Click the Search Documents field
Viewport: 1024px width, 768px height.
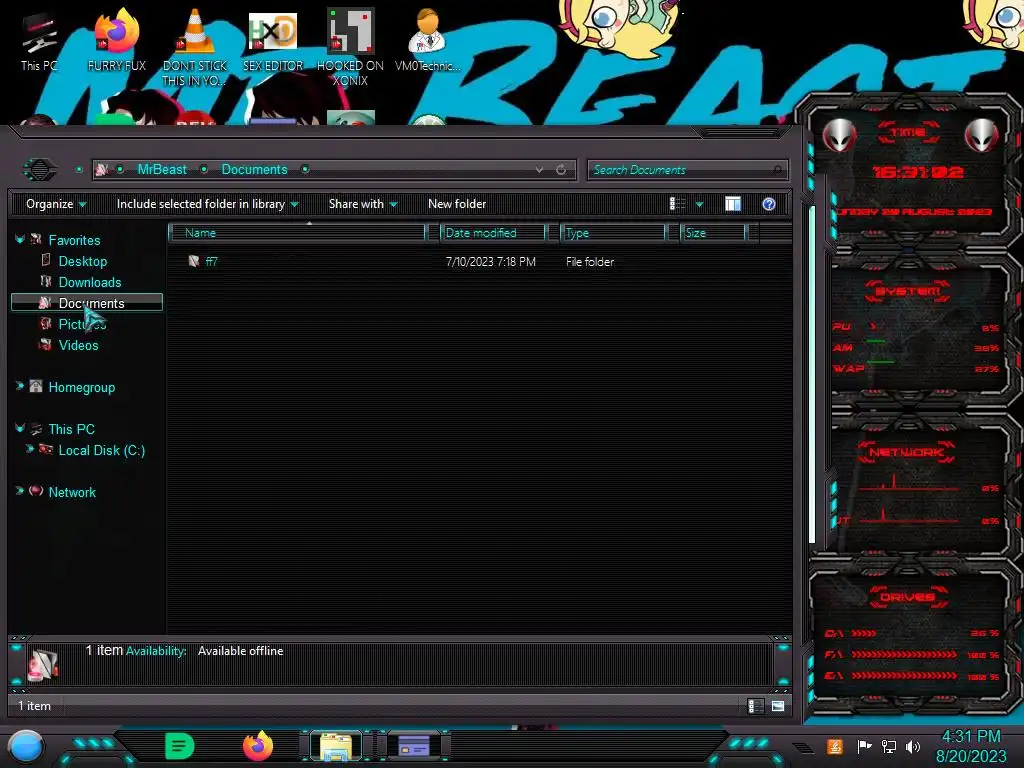point(687,170)
